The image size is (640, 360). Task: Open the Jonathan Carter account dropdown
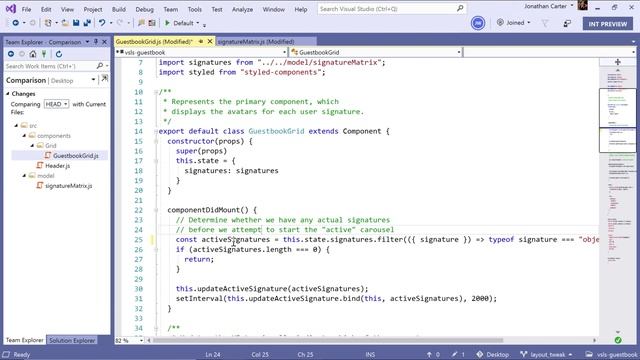coord(572,6)
